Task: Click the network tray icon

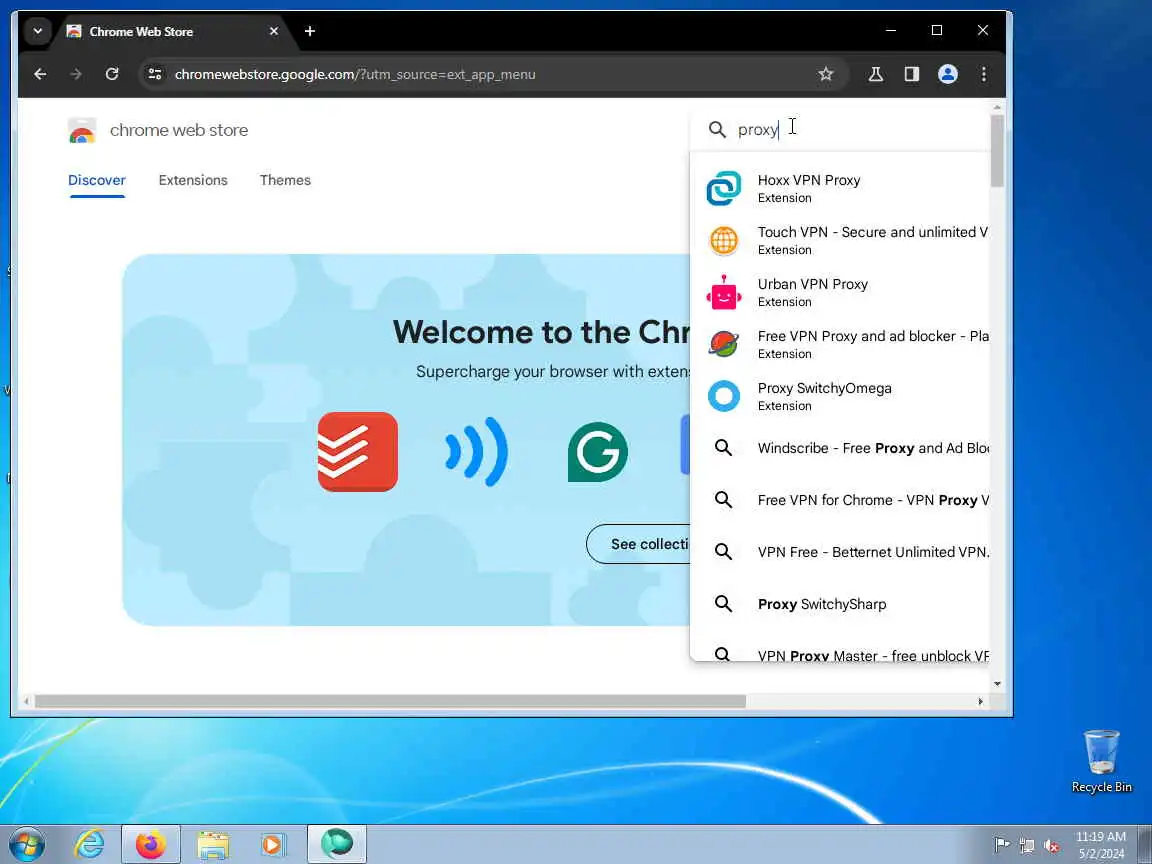Action: pyautogui.click(x=1027, y=846)
